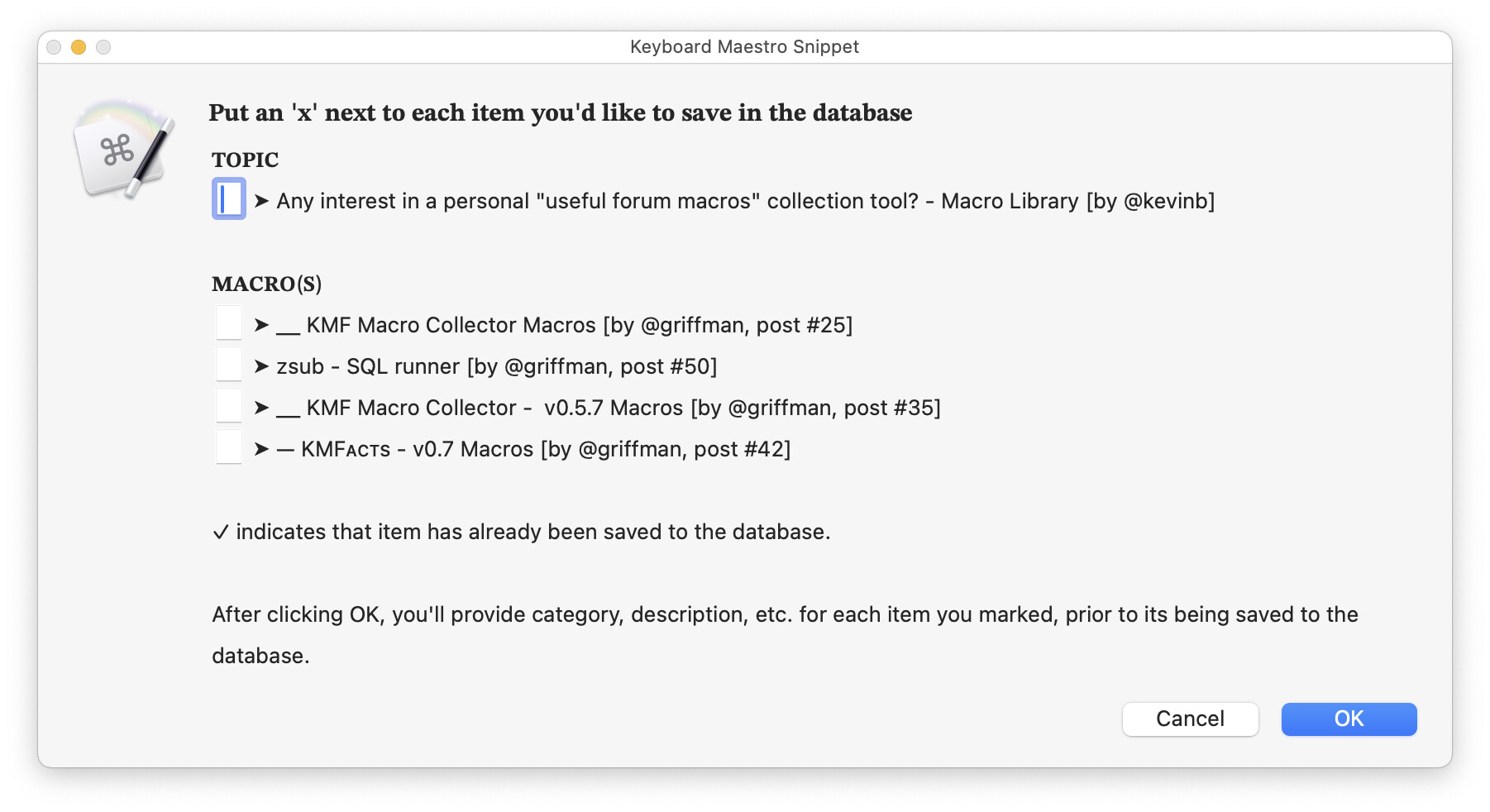Screen dimensions: 1490x812
Task: Click the zsub - SQL runner entry text
Action: tap(496, 366)
